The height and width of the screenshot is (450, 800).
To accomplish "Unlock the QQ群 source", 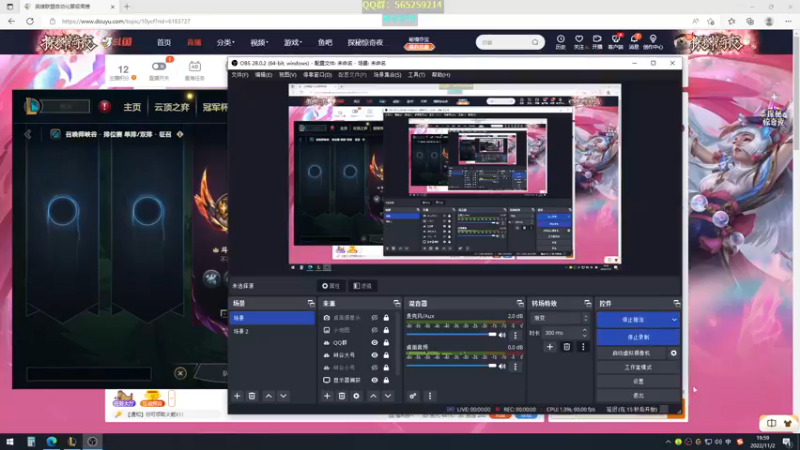I will [386, 343].
